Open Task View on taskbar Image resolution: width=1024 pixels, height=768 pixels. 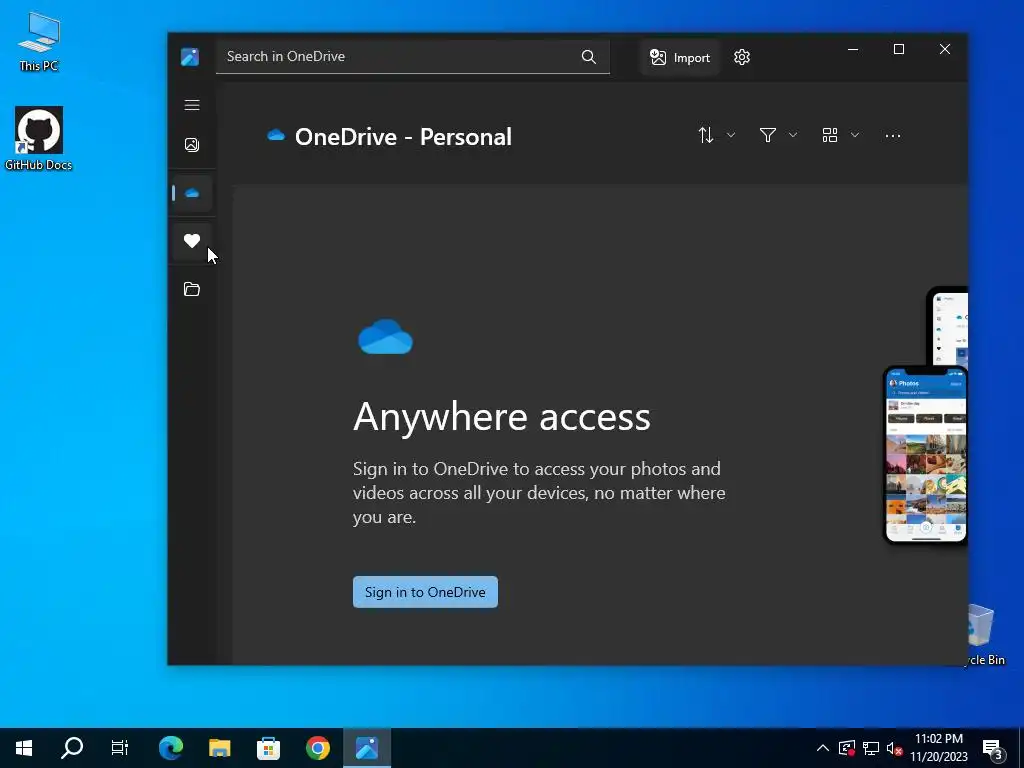tap(120, 748)
